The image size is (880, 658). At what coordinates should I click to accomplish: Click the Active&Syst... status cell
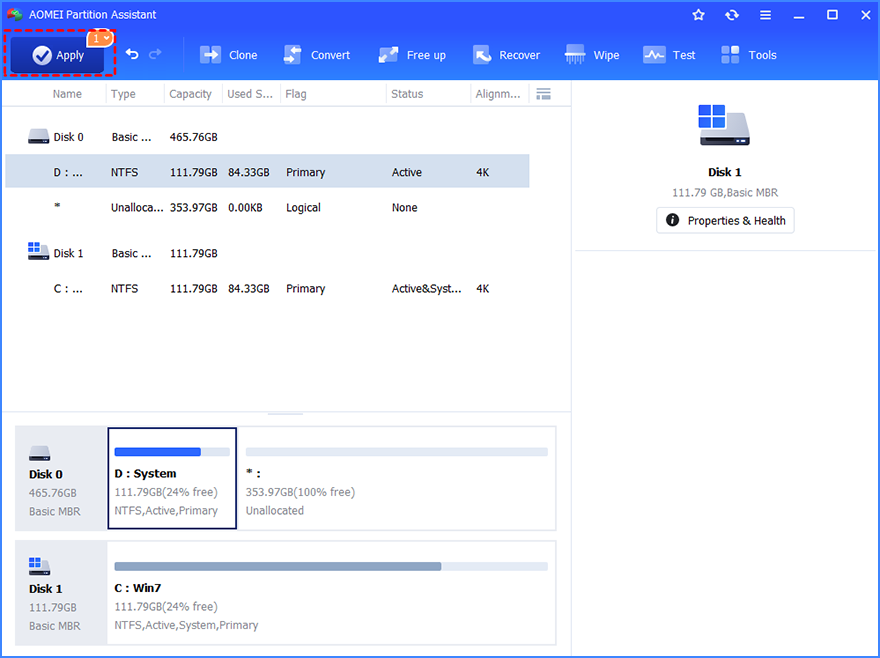[427, 289]
